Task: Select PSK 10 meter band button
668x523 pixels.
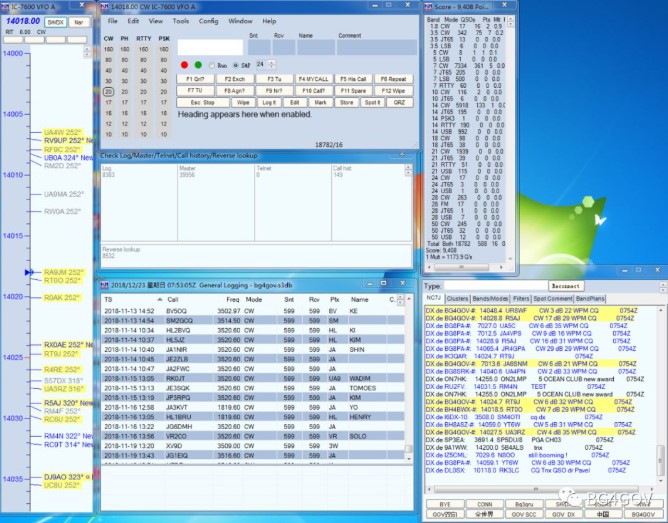Action: 164,134
